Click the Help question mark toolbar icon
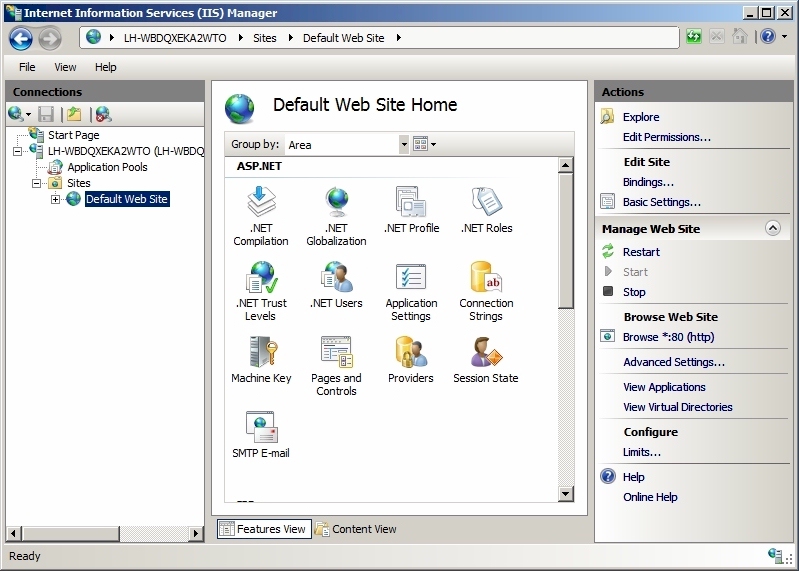Screen dimensions: 799x571 (768, 36)
